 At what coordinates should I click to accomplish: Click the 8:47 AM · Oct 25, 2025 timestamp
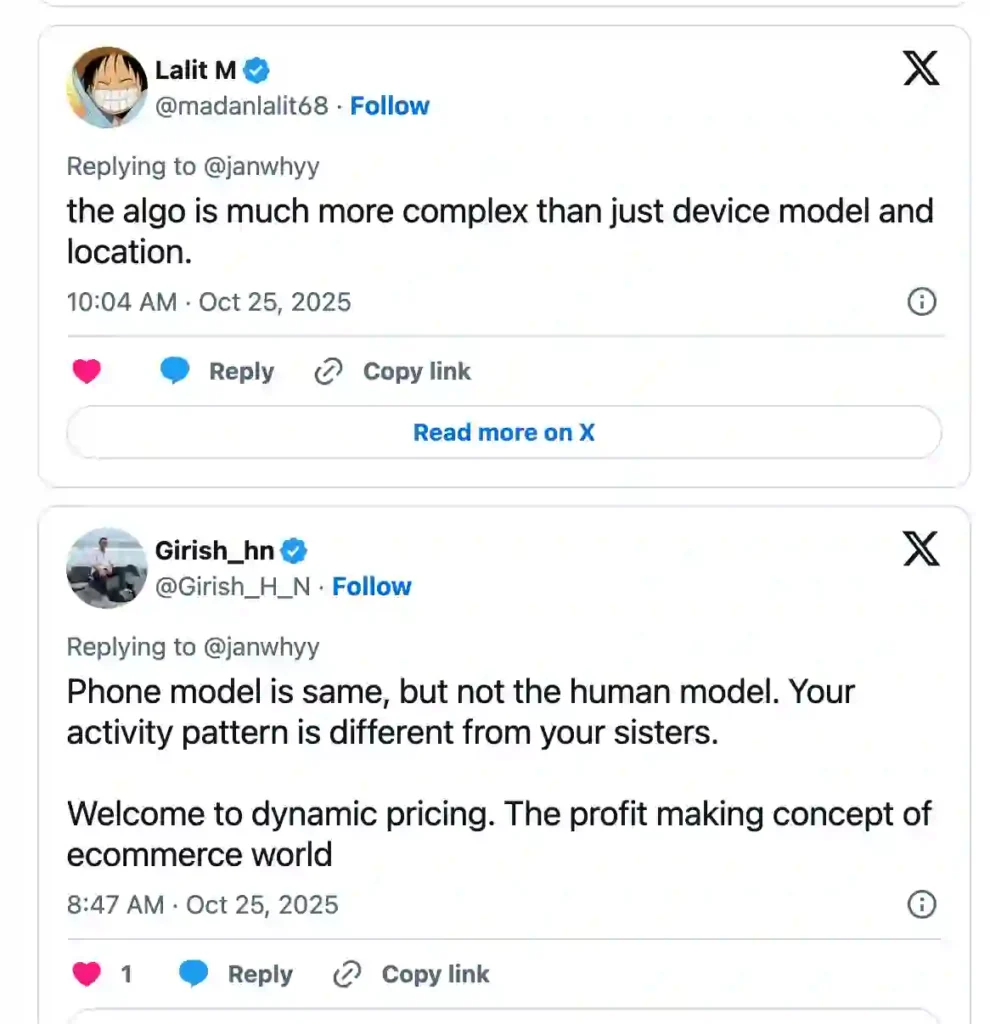(203, 905)
